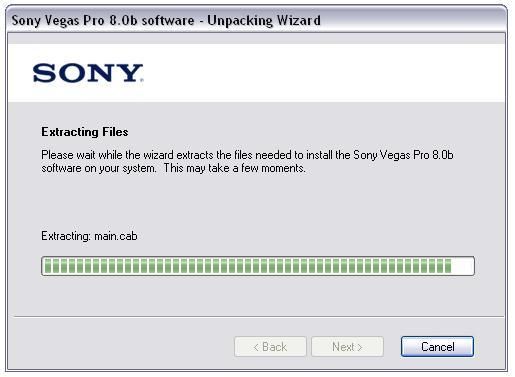515x377 pixels.
Task: Click 'Sony Vegas Pro 8.0b' in the description text
Action: click(403, 155)
